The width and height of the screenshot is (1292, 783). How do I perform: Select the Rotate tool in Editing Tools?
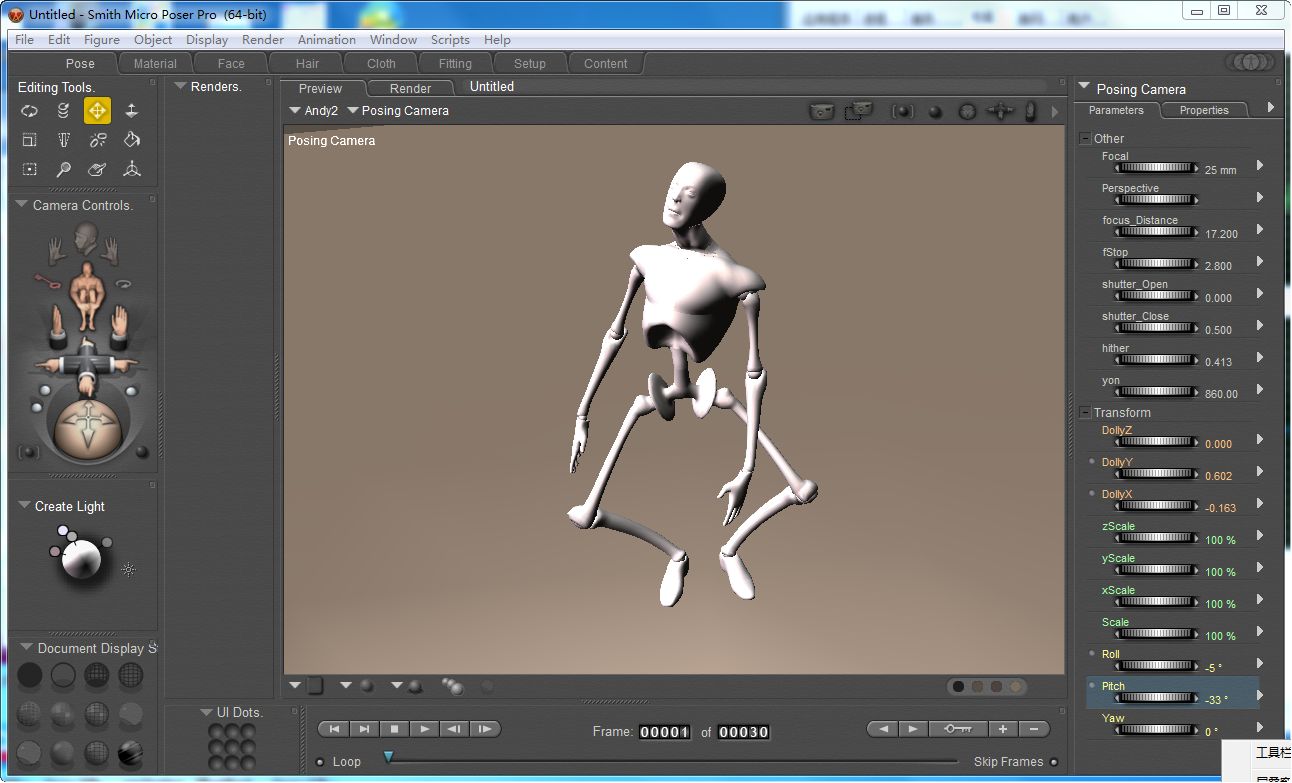coord(29,111)
